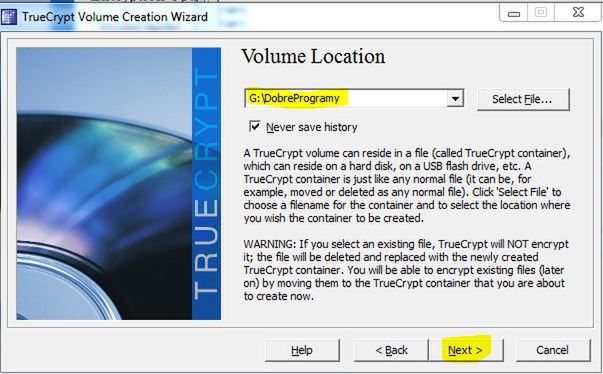Click the TrueCrypt disc banner image
603x374 pixels.
click(x=118, y=183)
